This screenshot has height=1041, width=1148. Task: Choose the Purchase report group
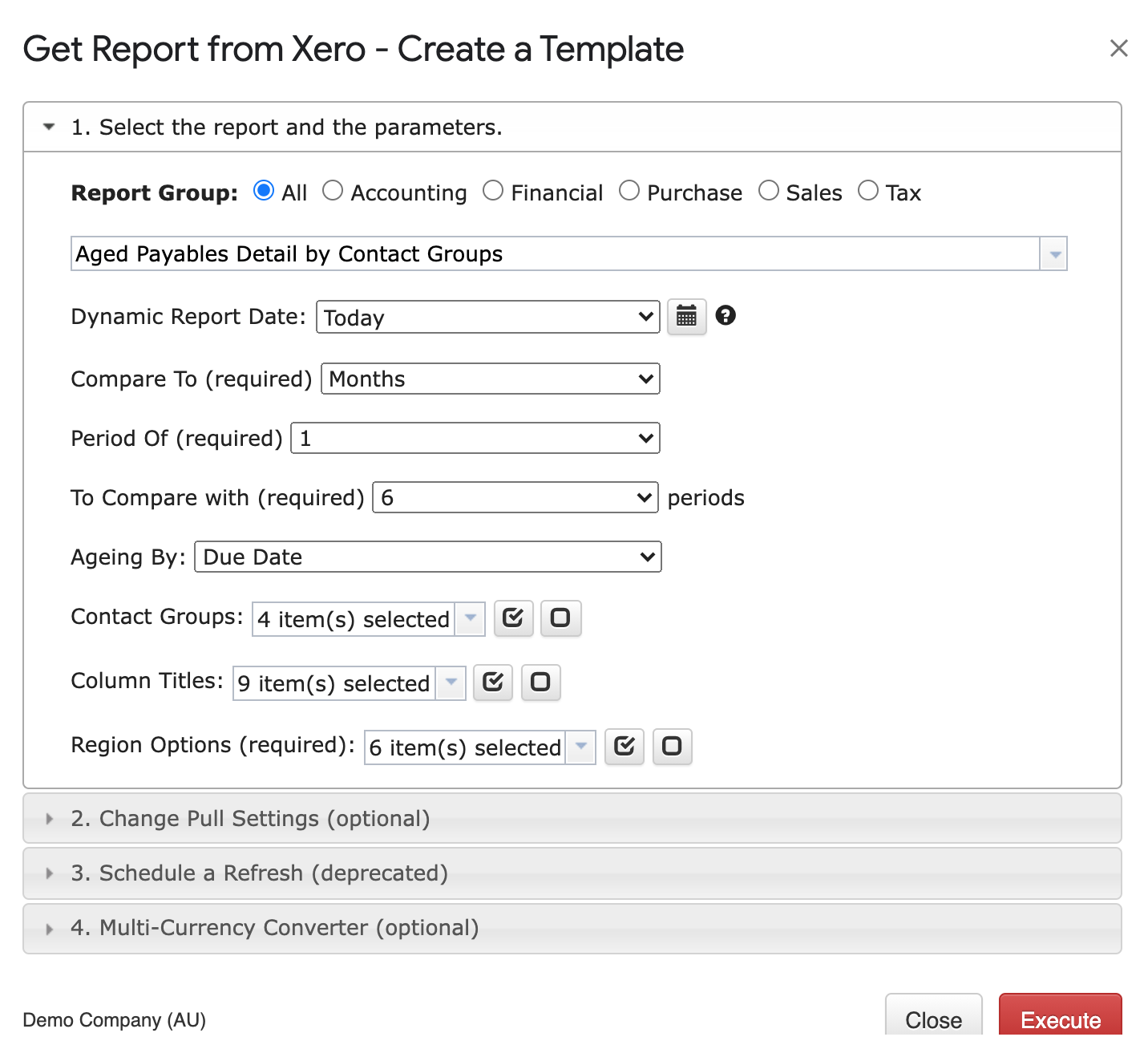coord(629,191)
